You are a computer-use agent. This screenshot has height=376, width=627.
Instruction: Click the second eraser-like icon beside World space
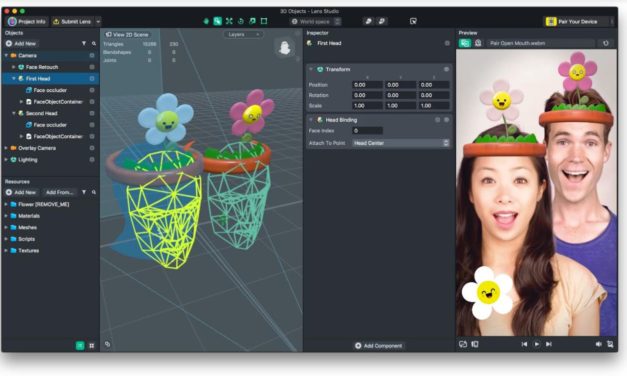[382, 21]
